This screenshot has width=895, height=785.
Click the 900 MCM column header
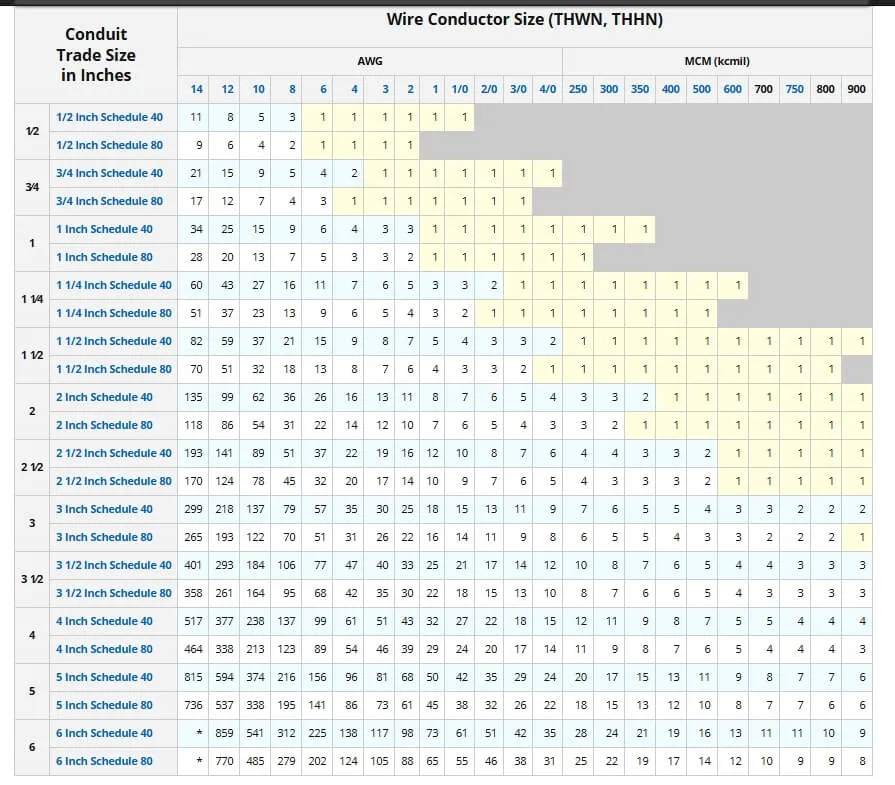[856, 89]
